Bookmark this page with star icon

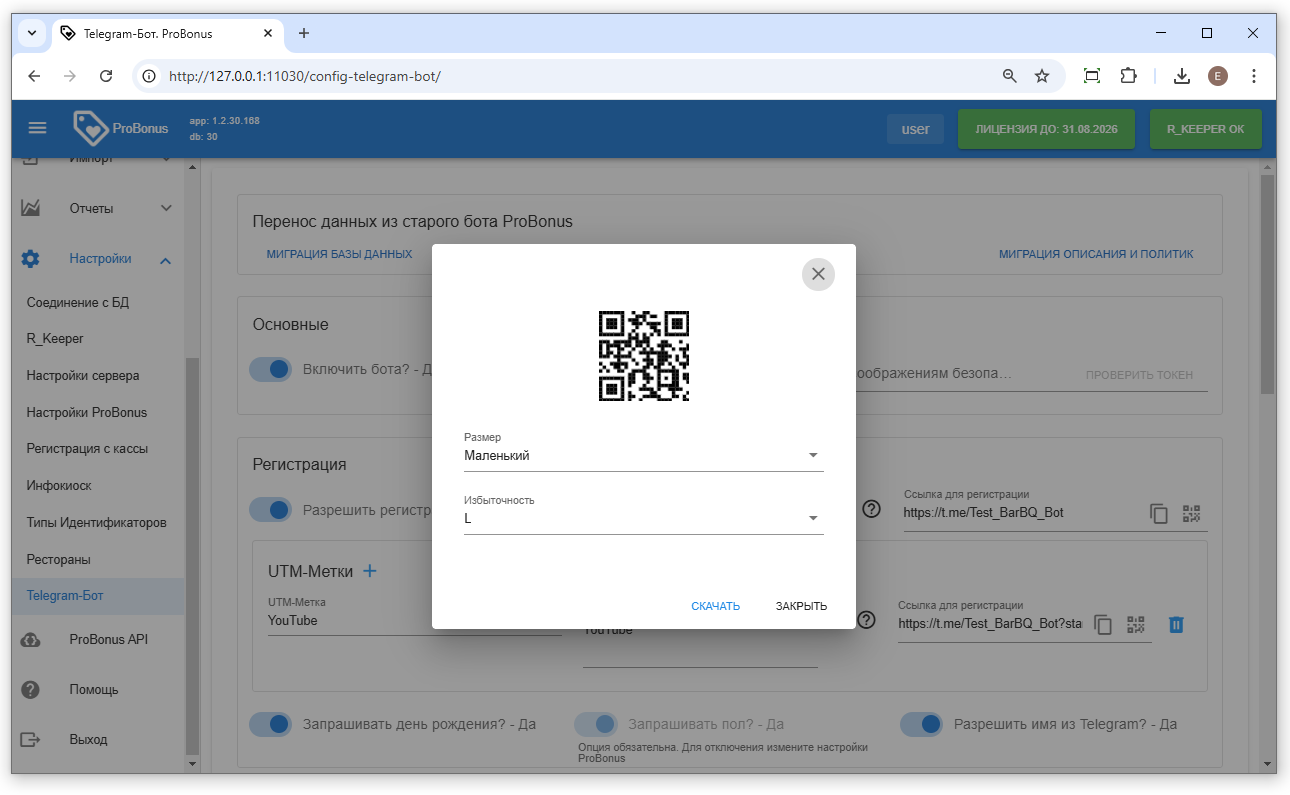click(x=1042, y=76)
